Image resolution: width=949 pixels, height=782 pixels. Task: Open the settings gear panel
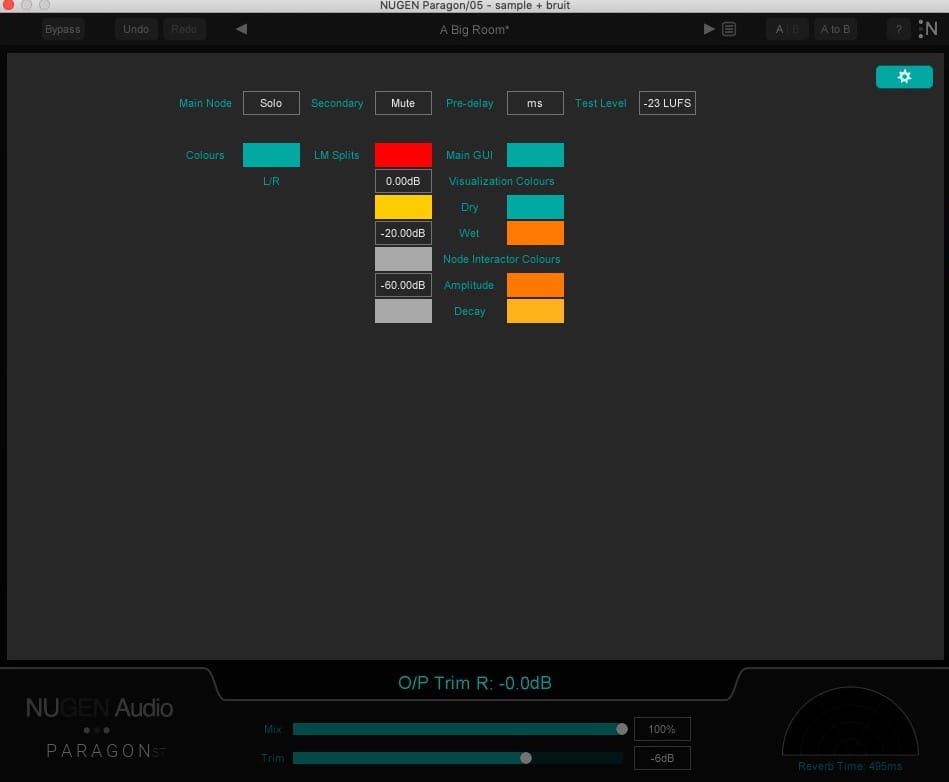(x=904, y=77)
